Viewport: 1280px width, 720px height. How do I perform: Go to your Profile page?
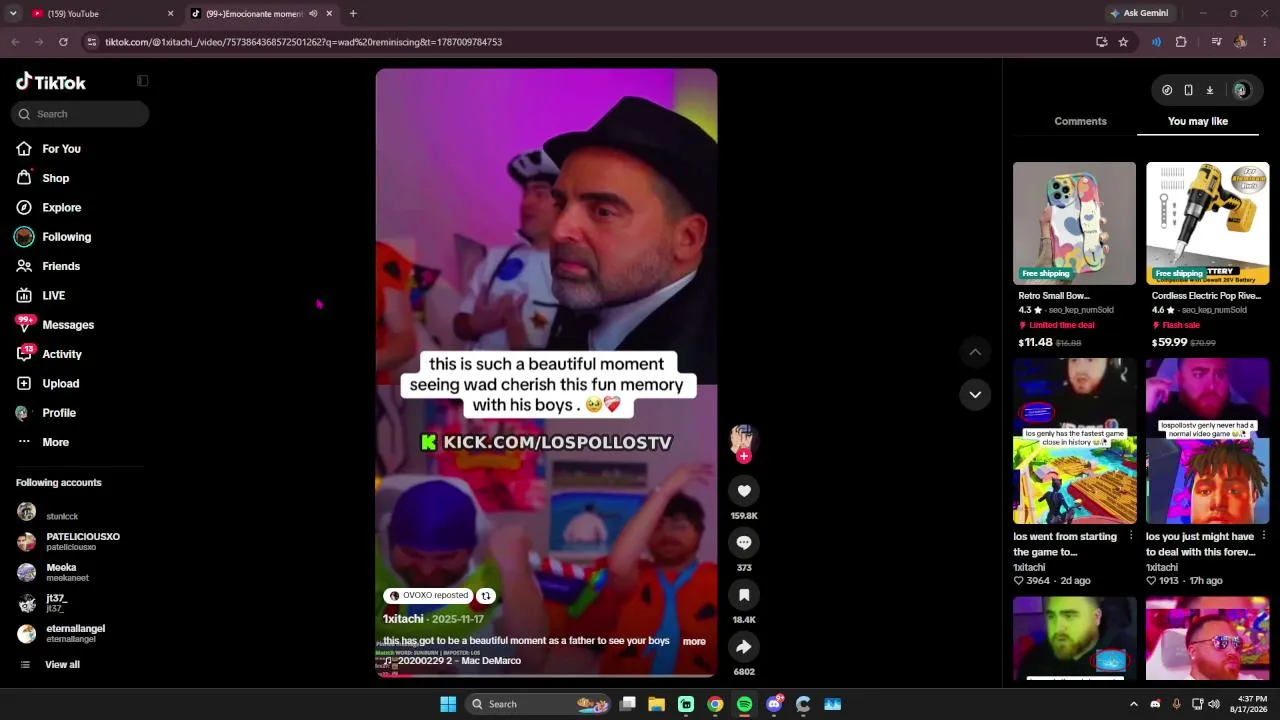pos(59,413)
